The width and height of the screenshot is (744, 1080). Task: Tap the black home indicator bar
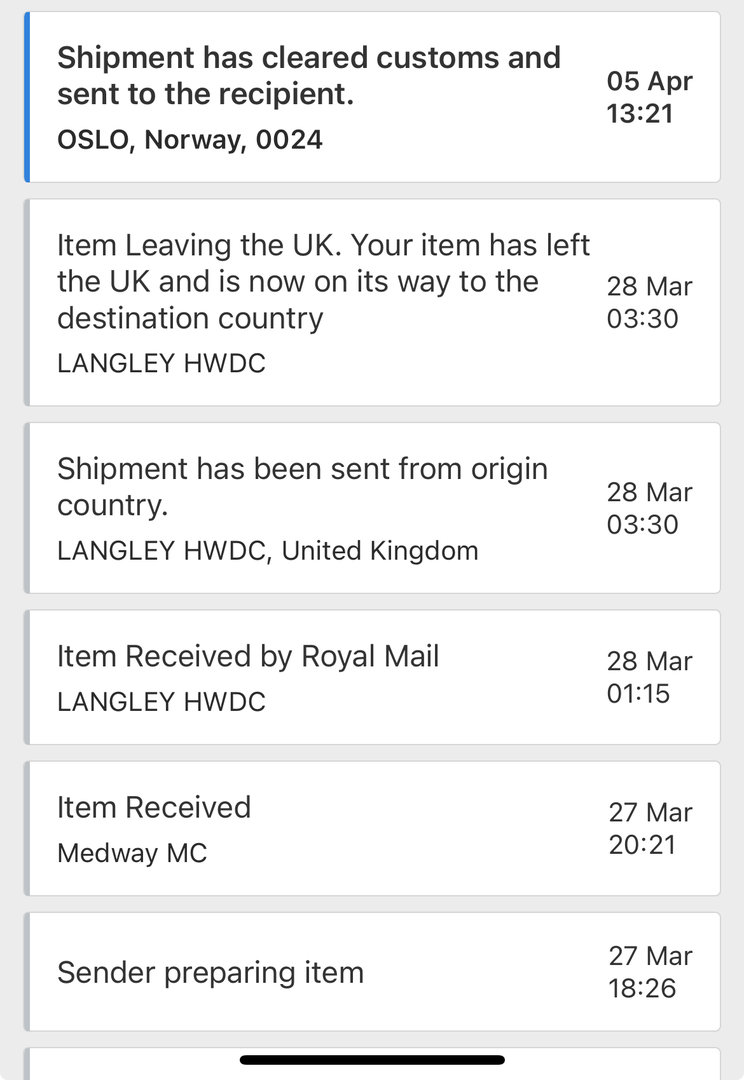point(372,1060)
